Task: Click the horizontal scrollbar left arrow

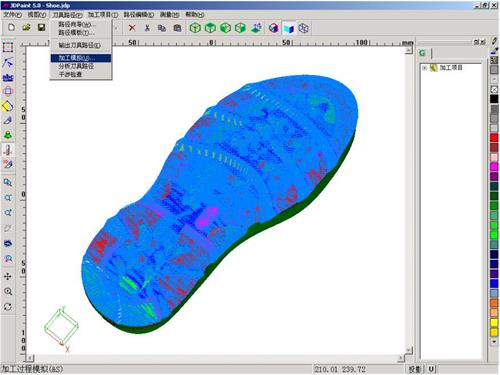Action: click(x=30, y=358)
